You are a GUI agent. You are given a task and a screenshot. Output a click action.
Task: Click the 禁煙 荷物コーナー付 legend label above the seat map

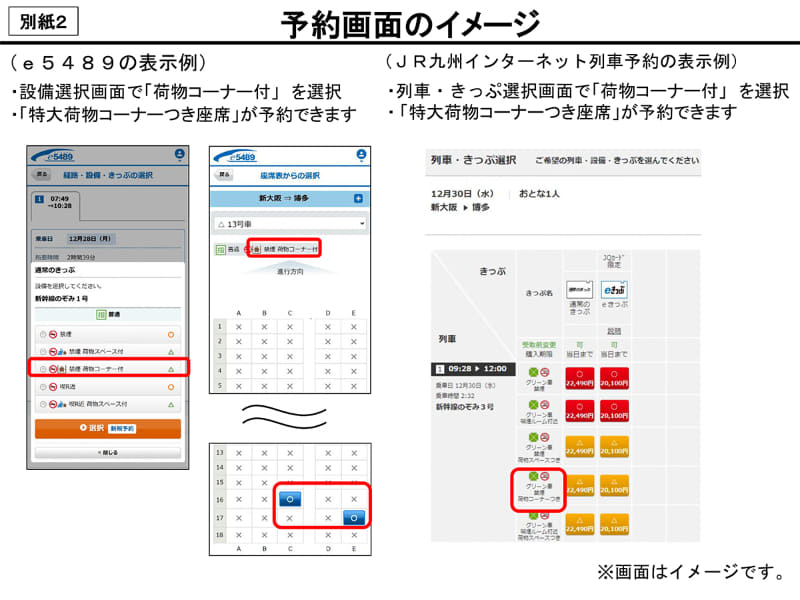click(x=291, y=249)
